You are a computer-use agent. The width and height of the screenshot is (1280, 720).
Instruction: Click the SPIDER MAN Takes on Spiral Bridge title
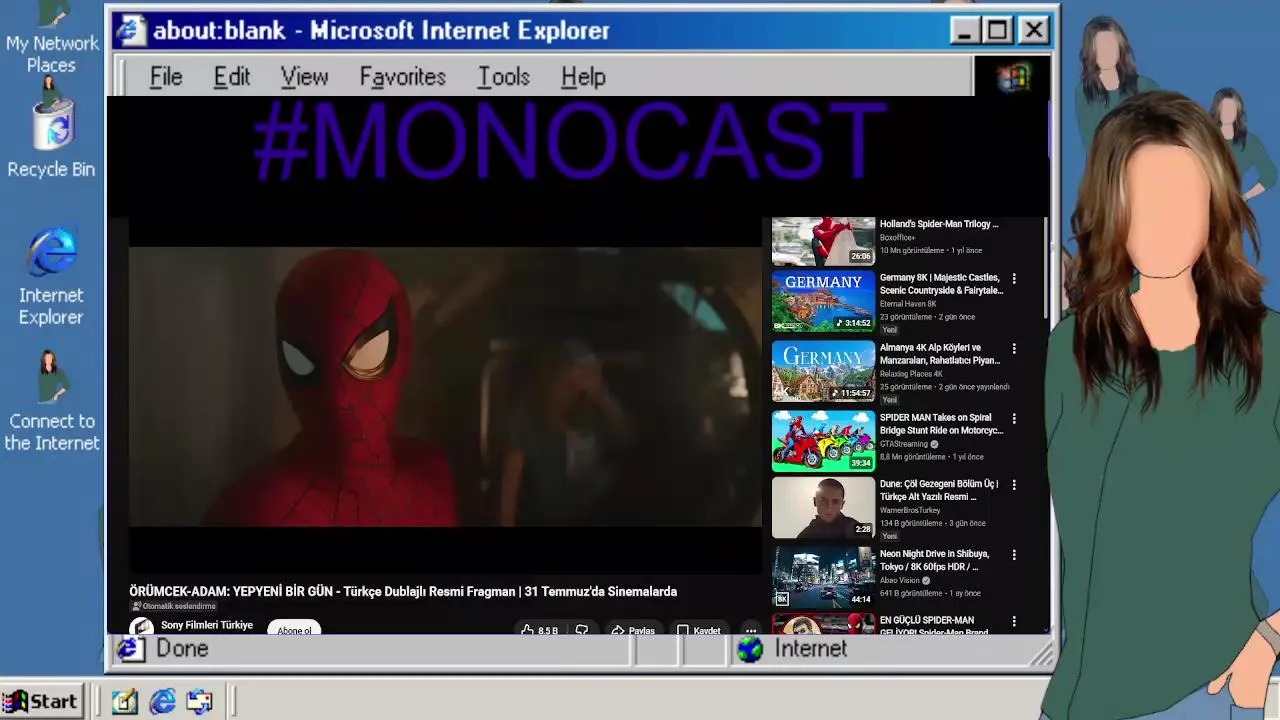coord(941,424)
